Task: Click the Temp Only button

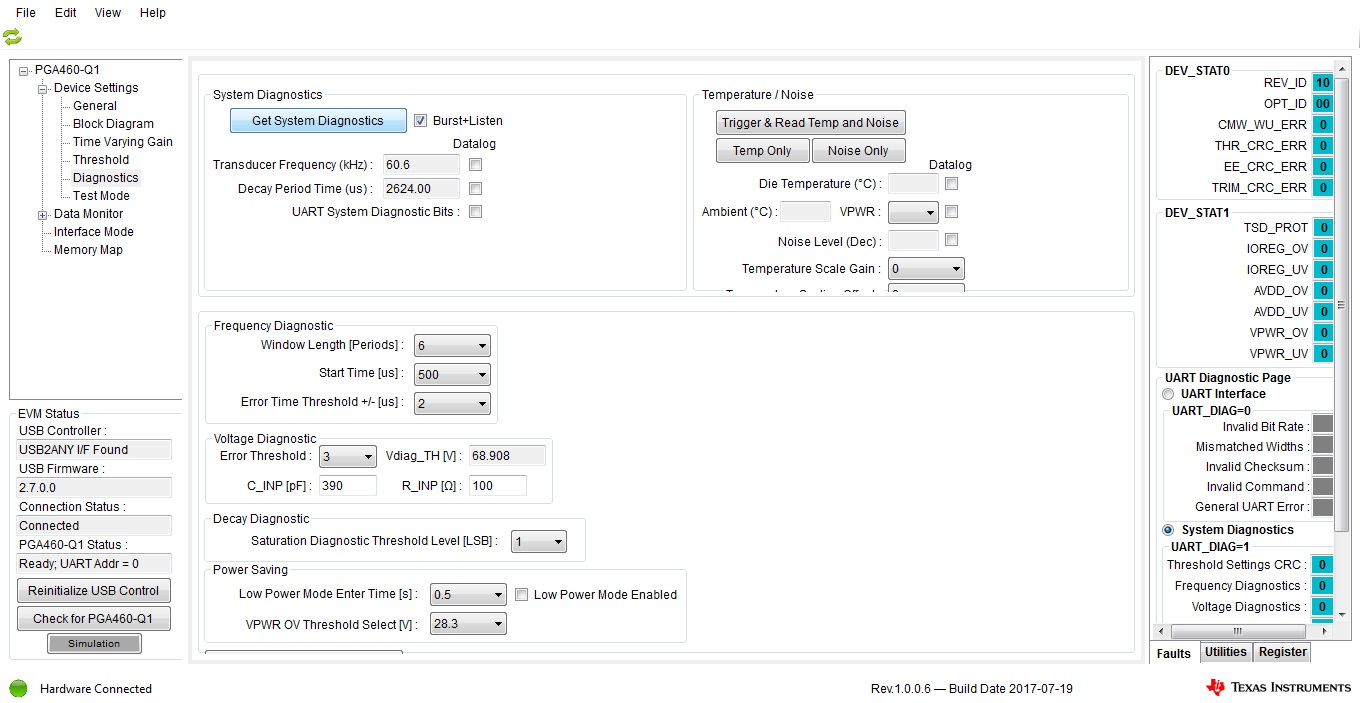Action: (x=762, y=151)
